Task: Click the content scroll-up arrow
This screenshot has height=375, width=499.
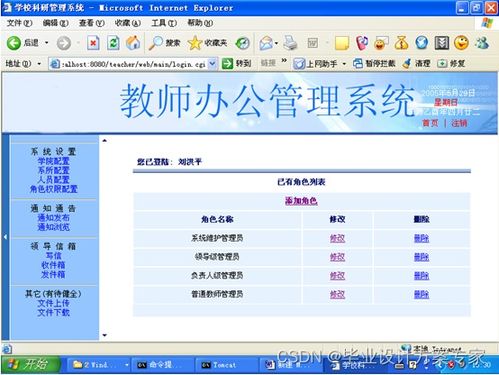Action: point(105,141)
